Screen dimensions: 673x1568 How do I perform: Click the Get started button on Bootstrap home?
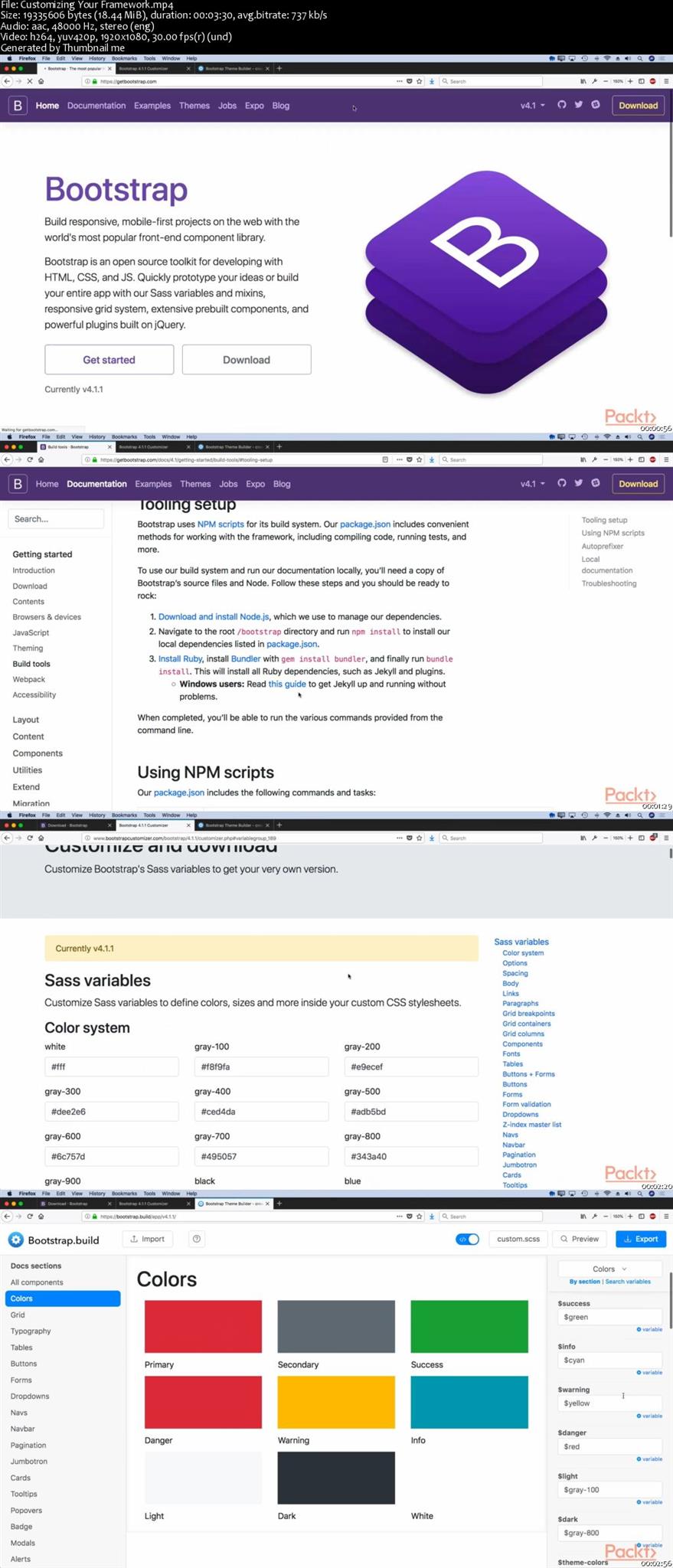(x=109, y=360)
